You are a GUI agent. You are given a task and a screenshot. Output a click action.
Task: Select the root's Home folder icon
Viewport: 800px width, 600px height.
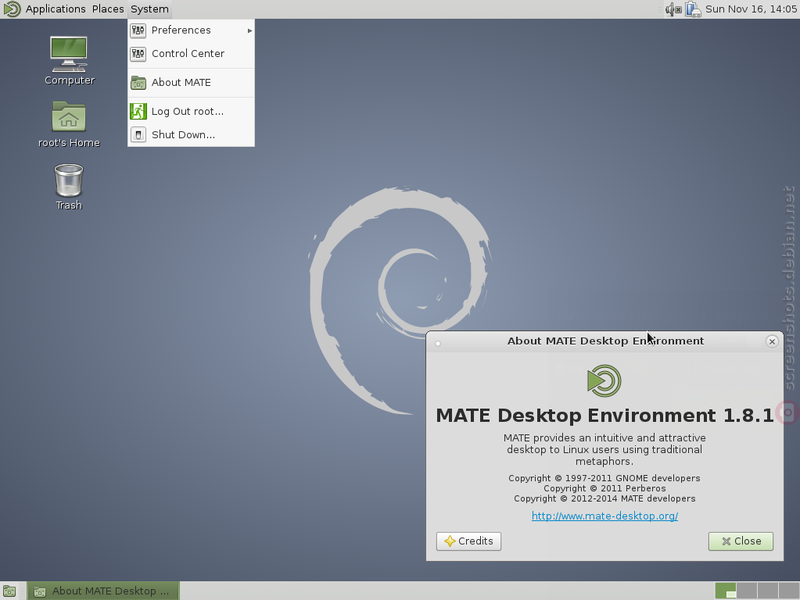(x=69, y=124)
